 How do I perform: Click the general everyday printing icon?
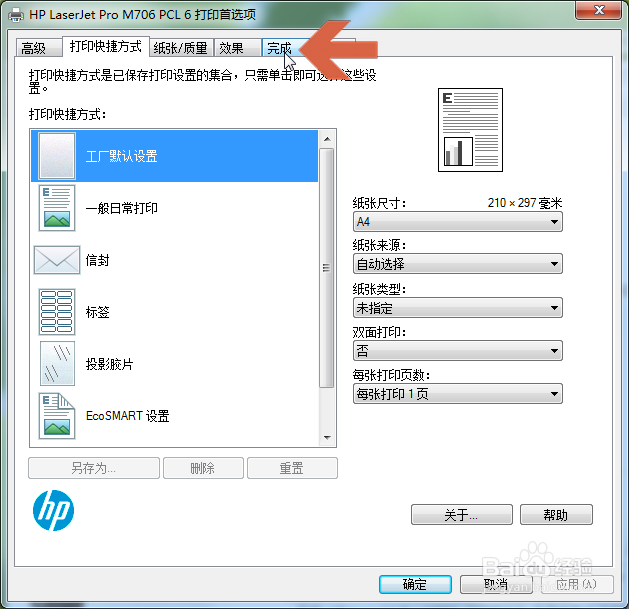(57, 208)
